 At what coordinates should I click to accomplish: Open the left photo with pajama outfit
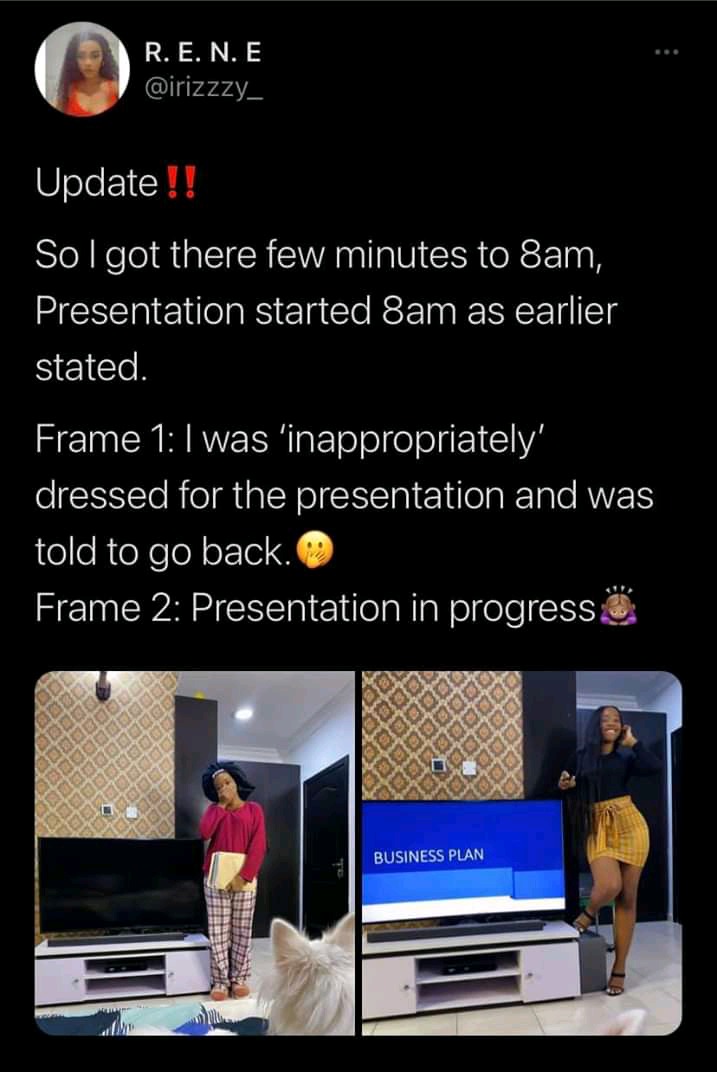pyautogui.click(x=195, y=853)
